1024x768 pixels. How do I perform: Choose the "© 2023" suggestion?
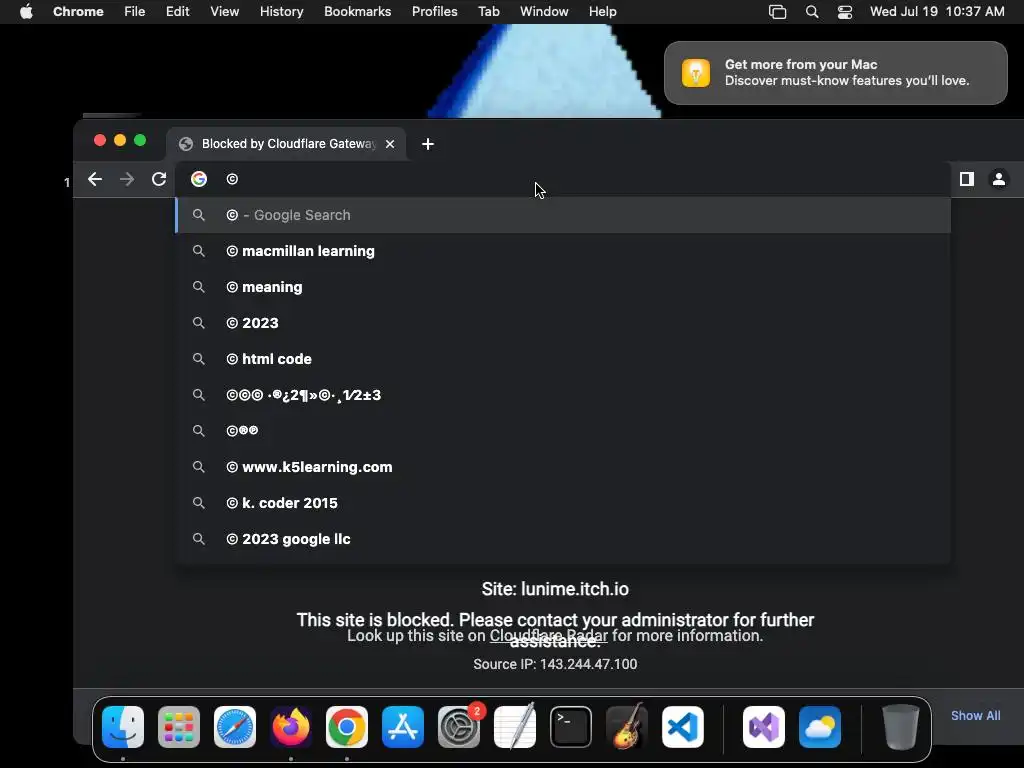coord(563,323)
